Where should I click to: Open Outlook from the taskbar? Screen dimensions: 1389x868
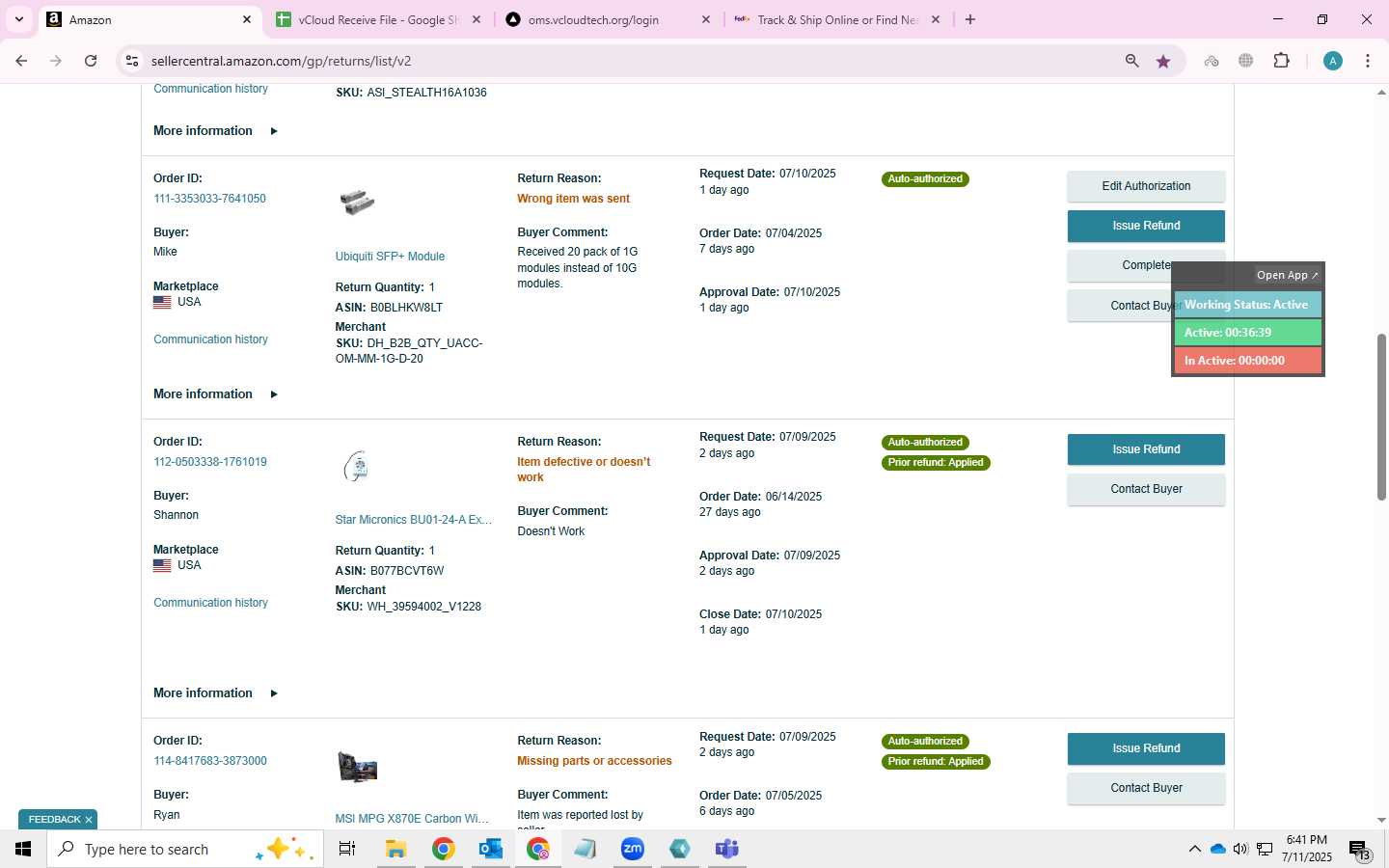coord(491,849)
